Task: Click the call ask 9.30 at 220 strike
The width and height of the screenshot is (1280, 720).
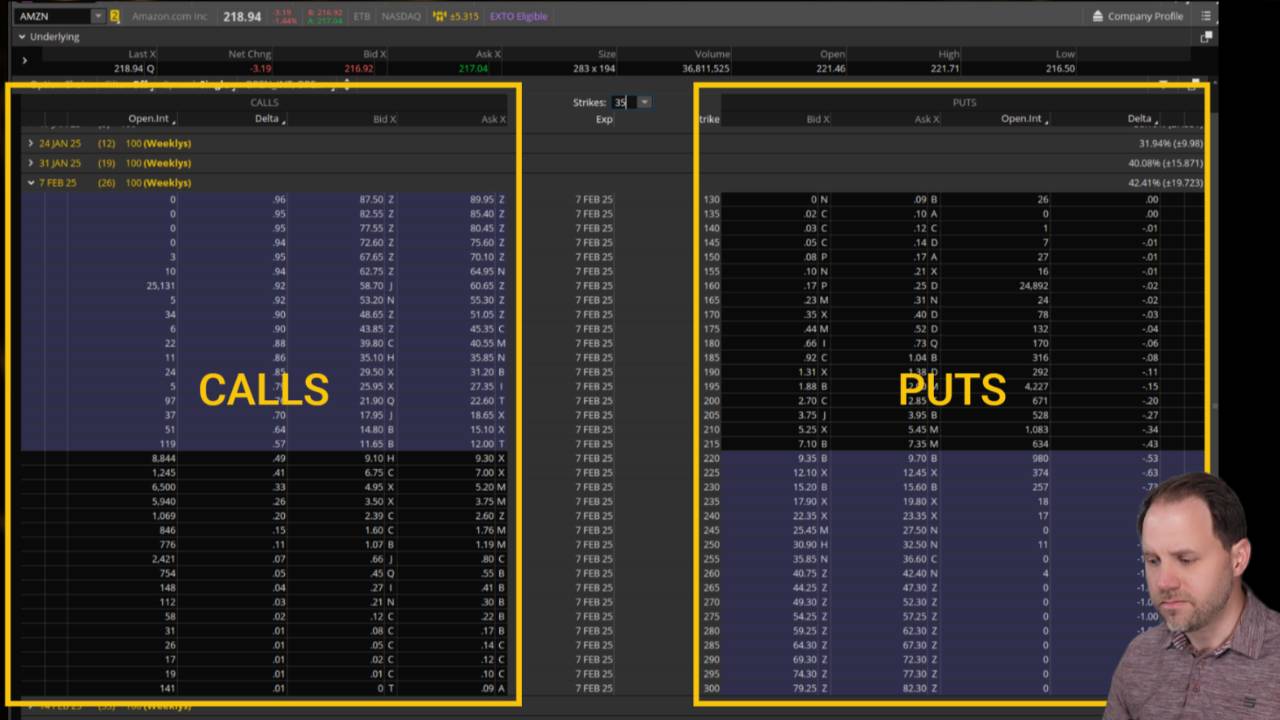Action: click(x=485, y=459)
